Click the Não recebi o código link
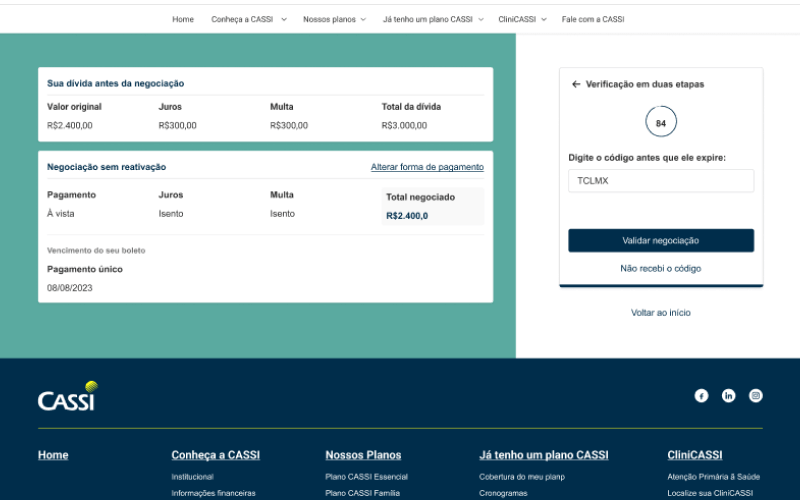Screen dimensions: 800x500 tap(661, 268)
